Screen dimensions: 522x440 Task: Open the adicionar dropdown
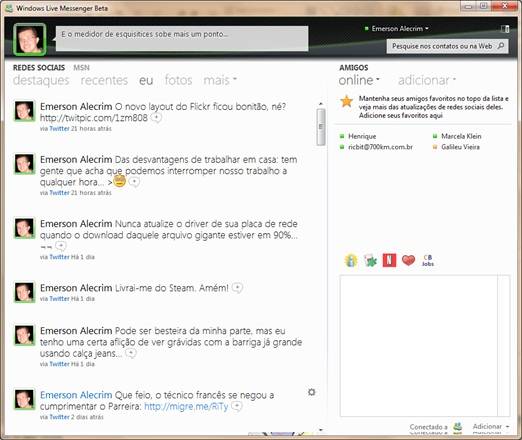pyautogui.click(x=427, y=80)
